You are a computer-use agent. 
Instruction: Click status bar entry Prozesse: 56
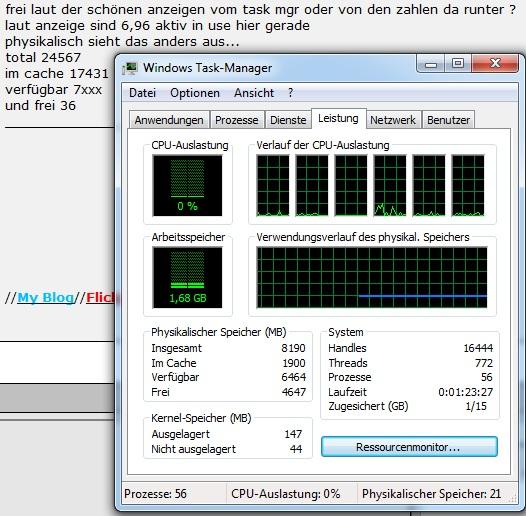click(155, 494)
